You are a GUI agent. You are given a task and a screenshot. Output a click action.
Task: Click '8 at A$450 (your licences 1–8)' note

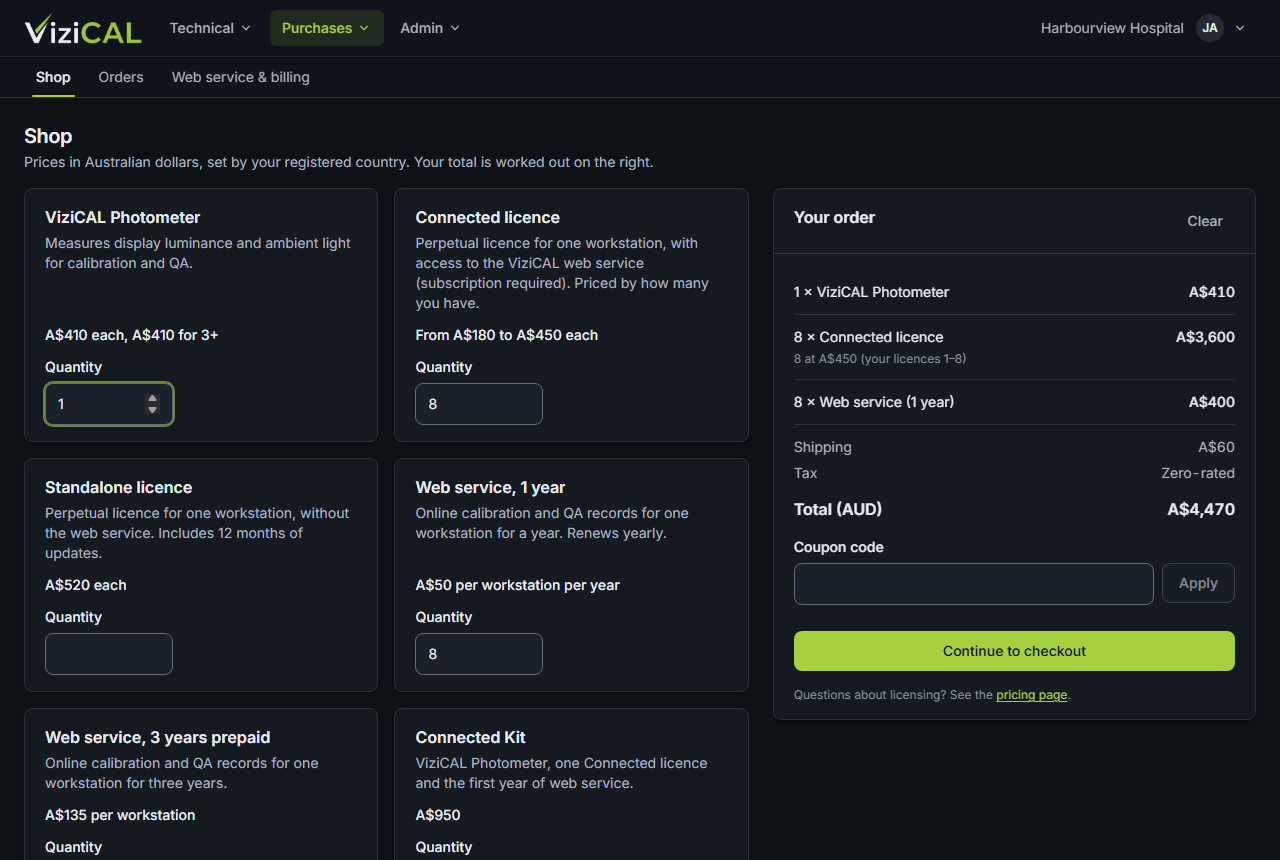[x=880, y=359]
